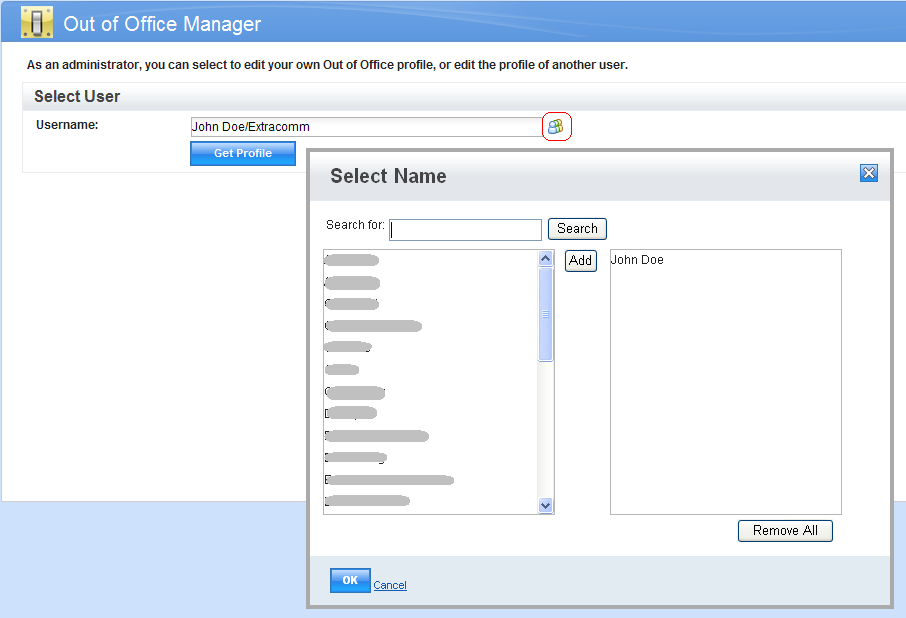The image size is (906, 618).
Task: Click the Select Name dialog title
Action: (388, 176)
